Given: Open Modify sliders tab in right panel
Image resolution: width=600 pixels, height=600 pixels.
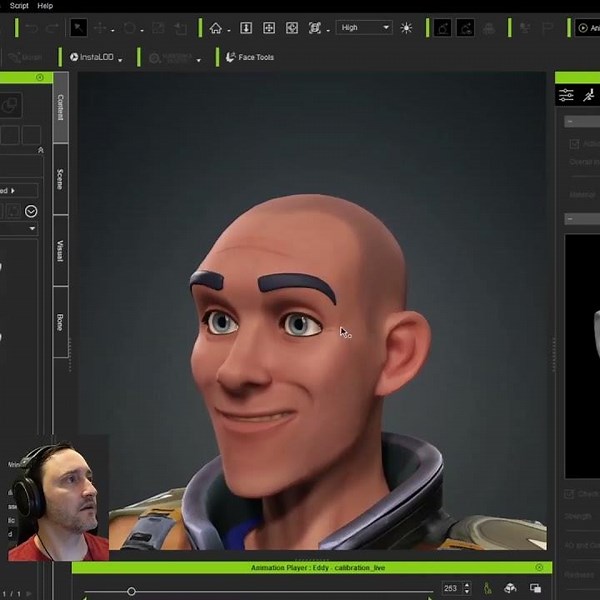Looking at the screenshot, I should pyautogui.click(x=566, y=95).
